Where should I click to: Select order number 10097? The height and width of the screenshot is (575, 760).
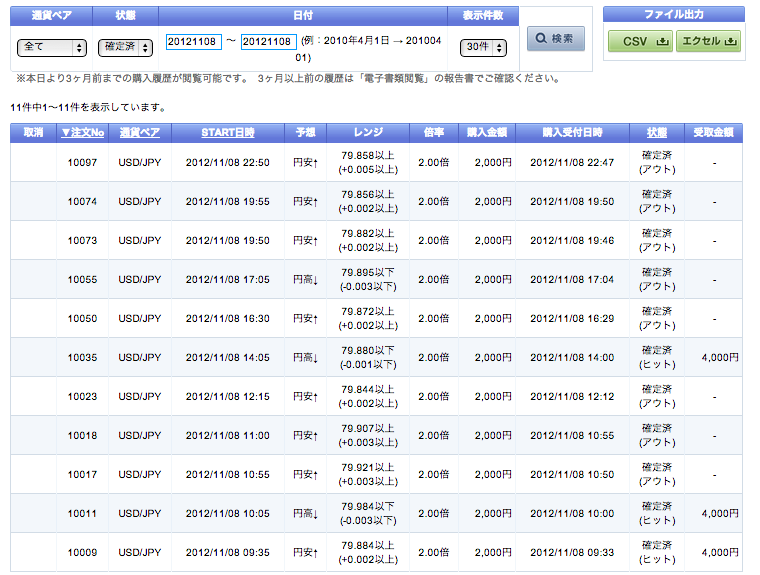click(82, 163)
